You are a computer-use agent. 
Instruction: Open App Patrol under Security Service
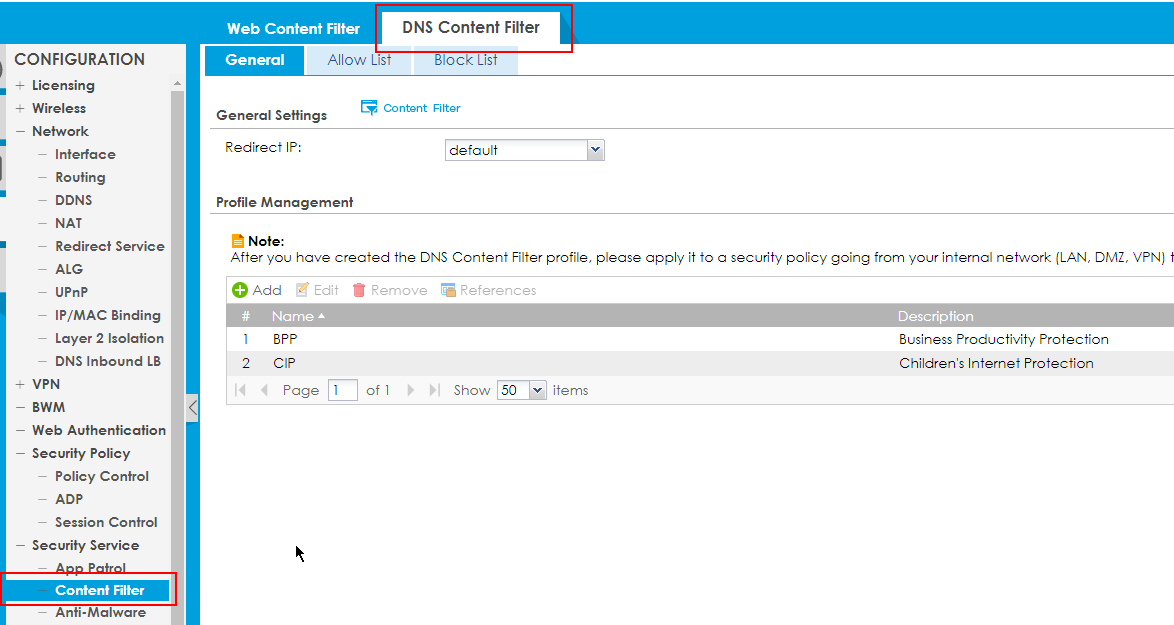[90, 567]
